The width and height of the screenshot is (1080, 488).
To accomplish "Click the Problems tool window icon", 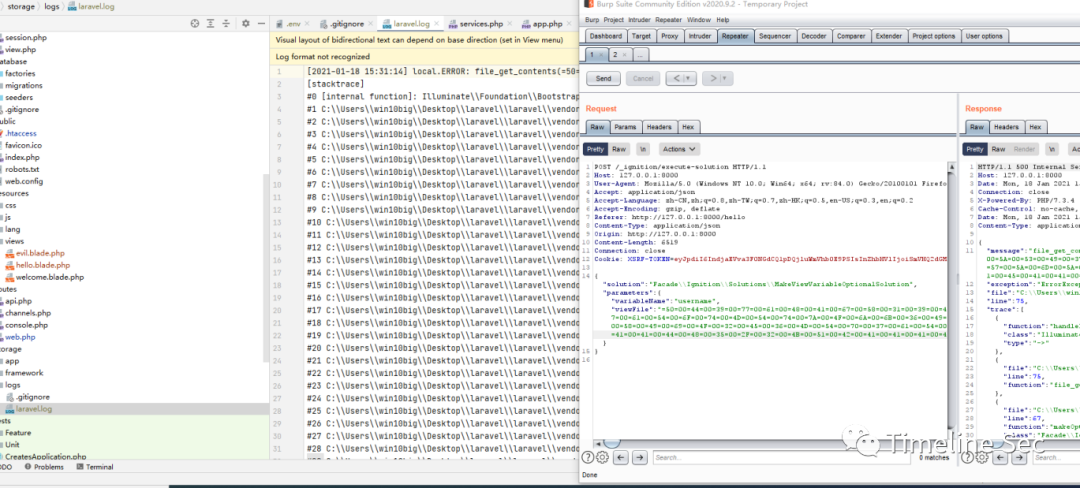I will click(x=28, y=467).
